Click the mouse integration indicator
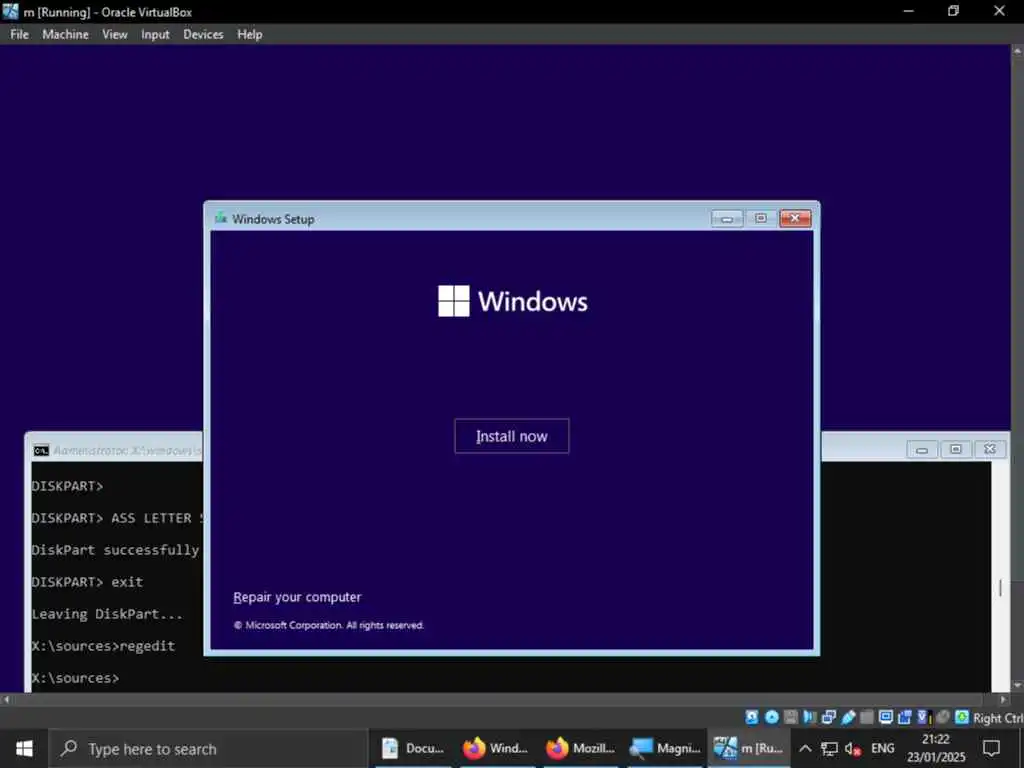Viewport: 1024px width, 768px height. (942, 717)
